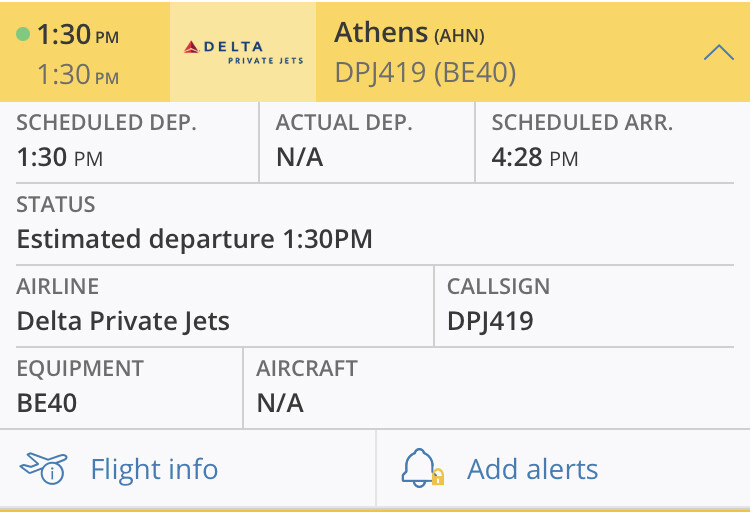Click the lighter 1:30 PM estimated time
The width and height of the screenshot is (750, 512).
click(77, 74)
